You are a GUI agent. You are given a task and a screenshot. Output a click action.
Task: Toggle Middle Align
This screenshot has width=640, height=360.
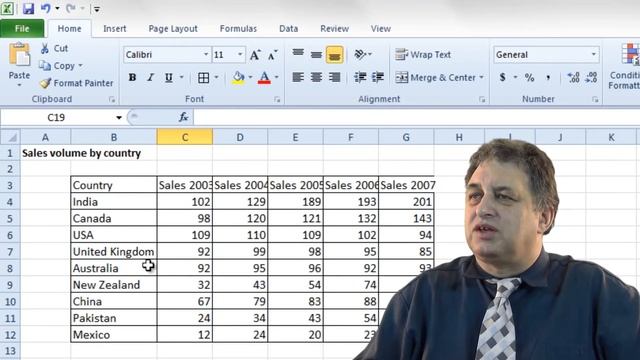[x=316, y=54]
